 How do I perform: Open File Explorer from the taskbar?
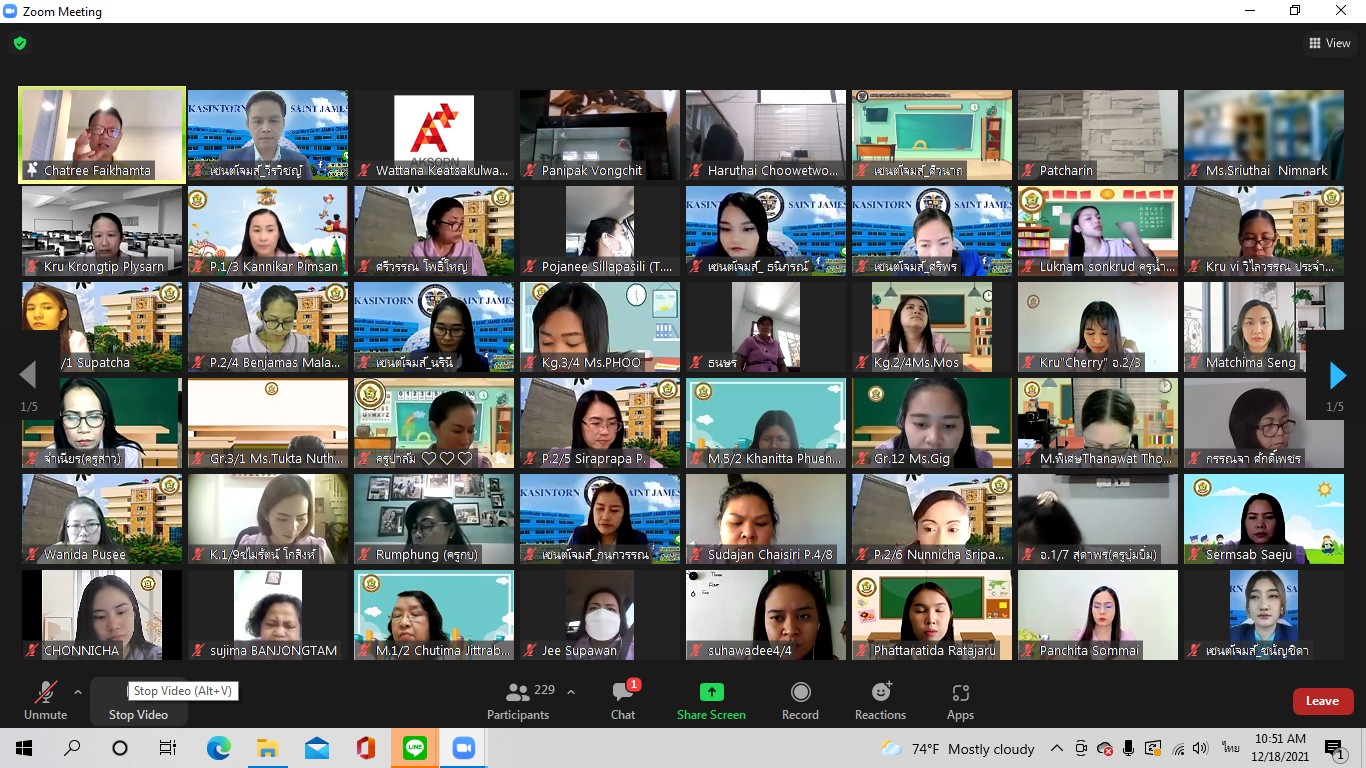point(267,748)
